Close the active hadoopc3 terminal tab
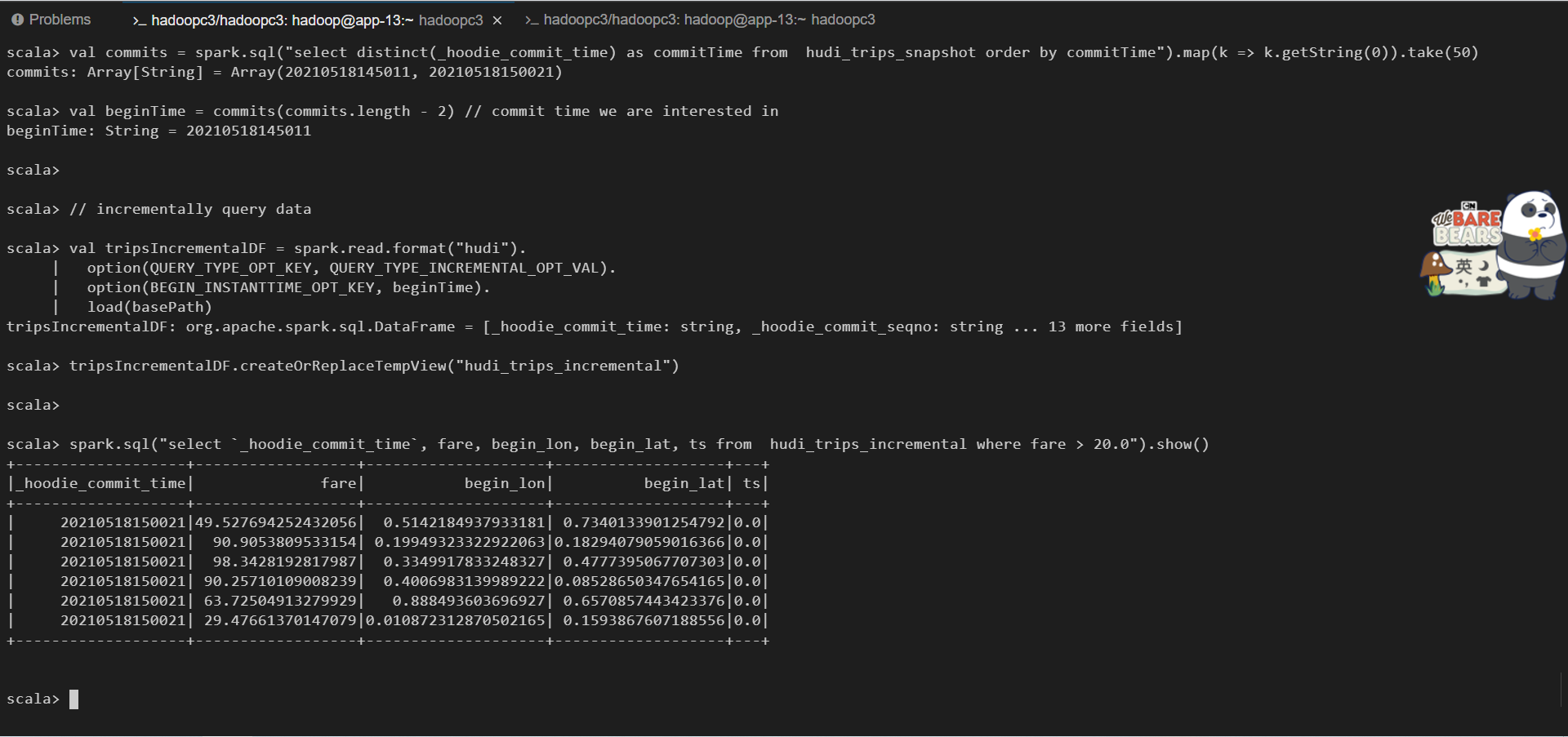Screen dimensions: 1568x737 coord(497,20)
